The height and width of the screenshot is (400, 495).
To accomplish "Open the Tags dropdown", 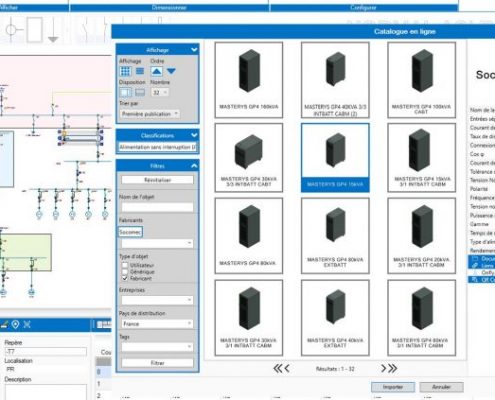I will pyautogui.click(x=157, y=347).
